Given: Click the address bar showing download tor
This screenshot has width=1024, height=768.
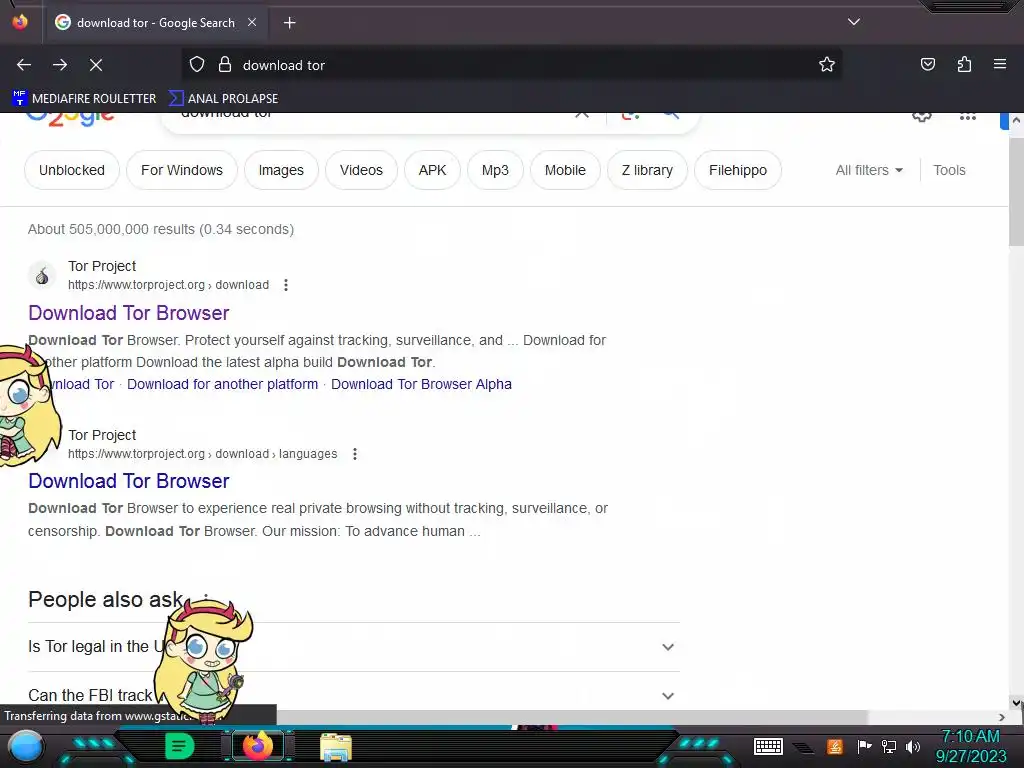Looking at the screenshot, I should click(511, 65).
